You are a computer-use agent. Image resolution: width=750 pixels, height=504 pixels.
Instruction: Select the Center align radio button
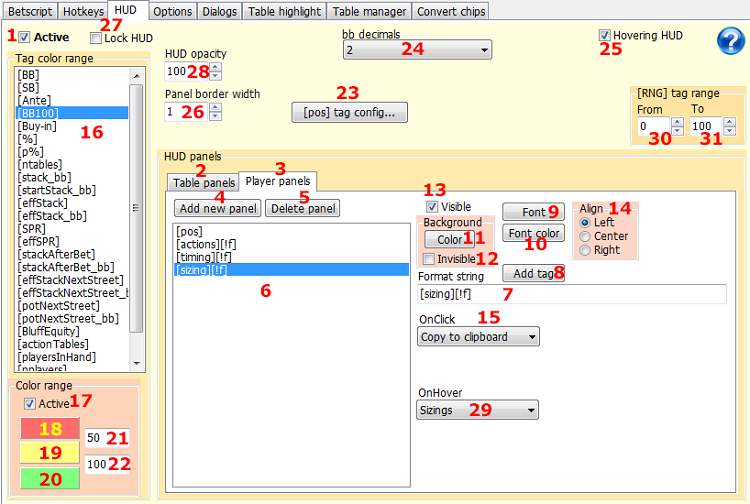coord(586,237)
